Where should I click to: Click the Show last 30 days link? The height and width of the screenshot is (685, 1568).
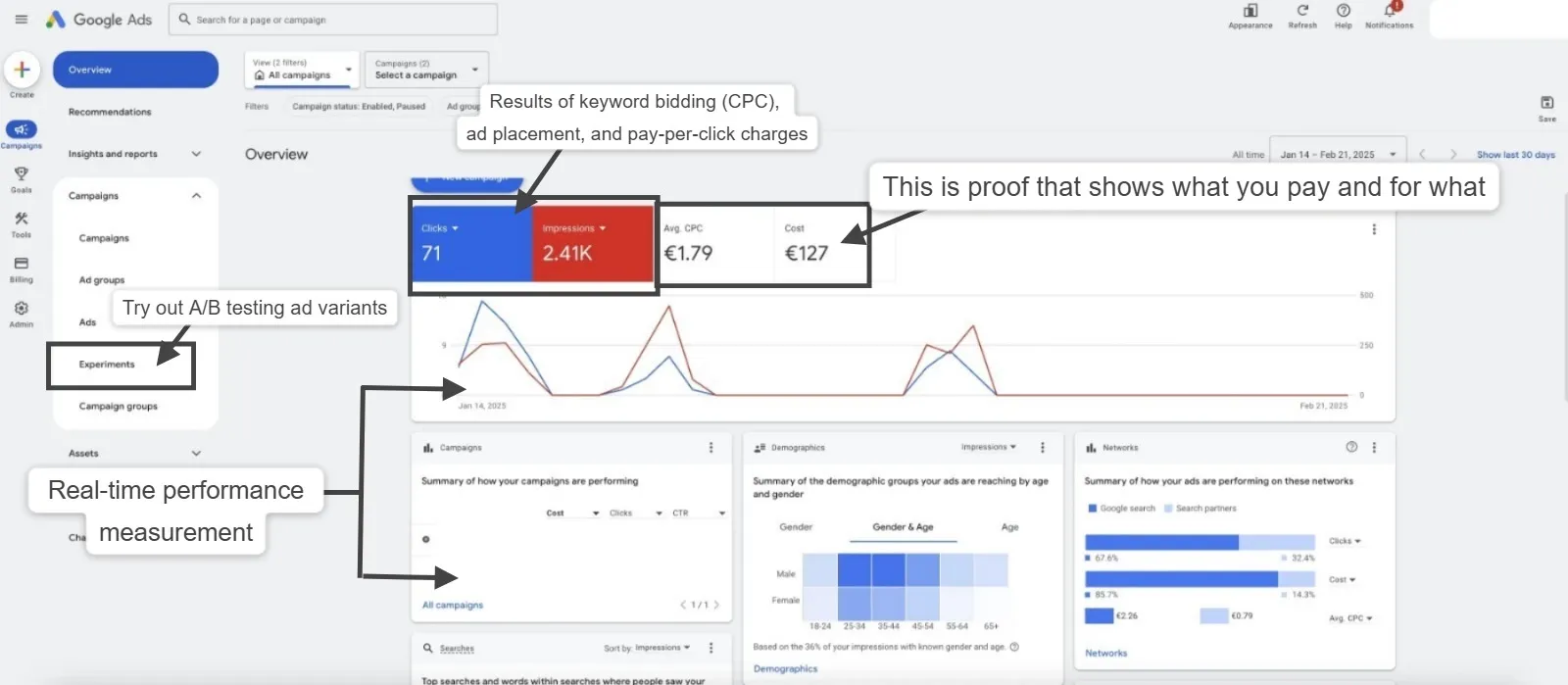pos(1515,155)
